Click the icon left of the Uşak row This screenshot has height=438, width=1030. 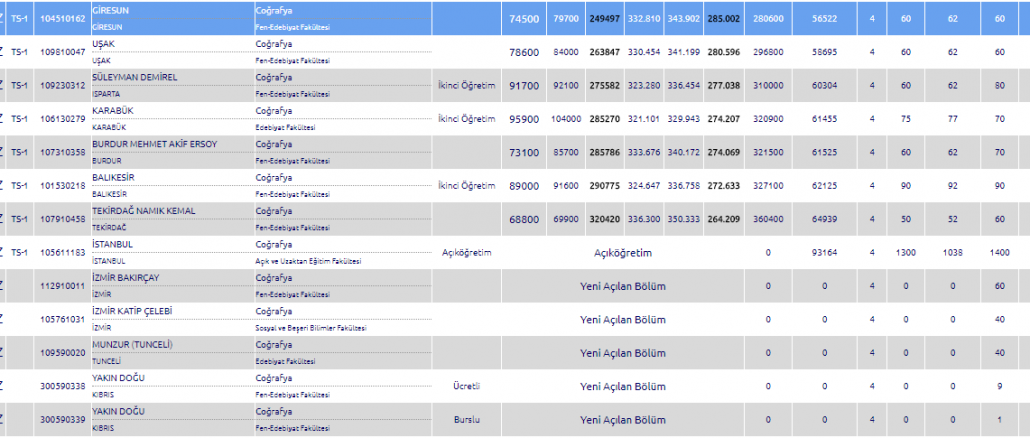coord(3,52)
